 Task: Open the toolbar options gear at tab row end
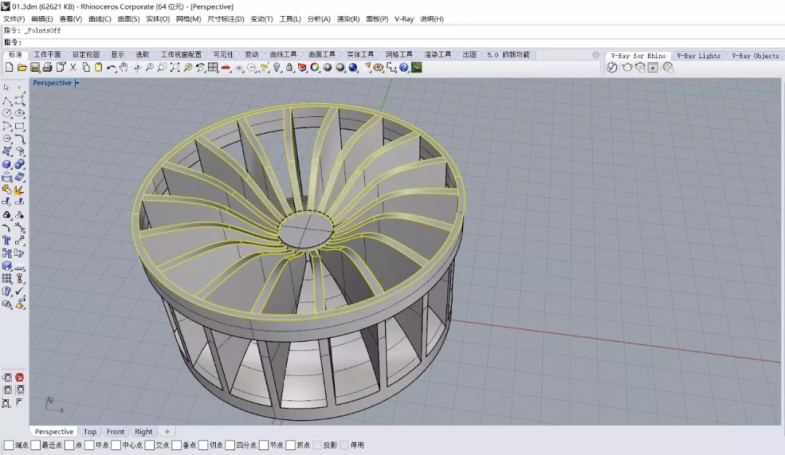(x=596, y=55)
